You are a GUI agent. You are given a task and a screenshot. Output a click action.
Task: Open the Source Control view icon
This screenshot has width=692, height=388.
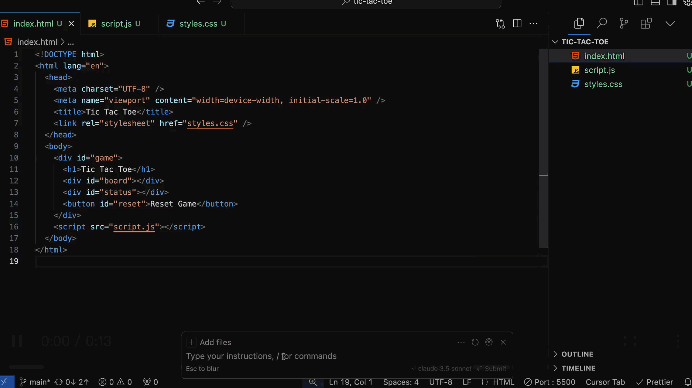624,23
